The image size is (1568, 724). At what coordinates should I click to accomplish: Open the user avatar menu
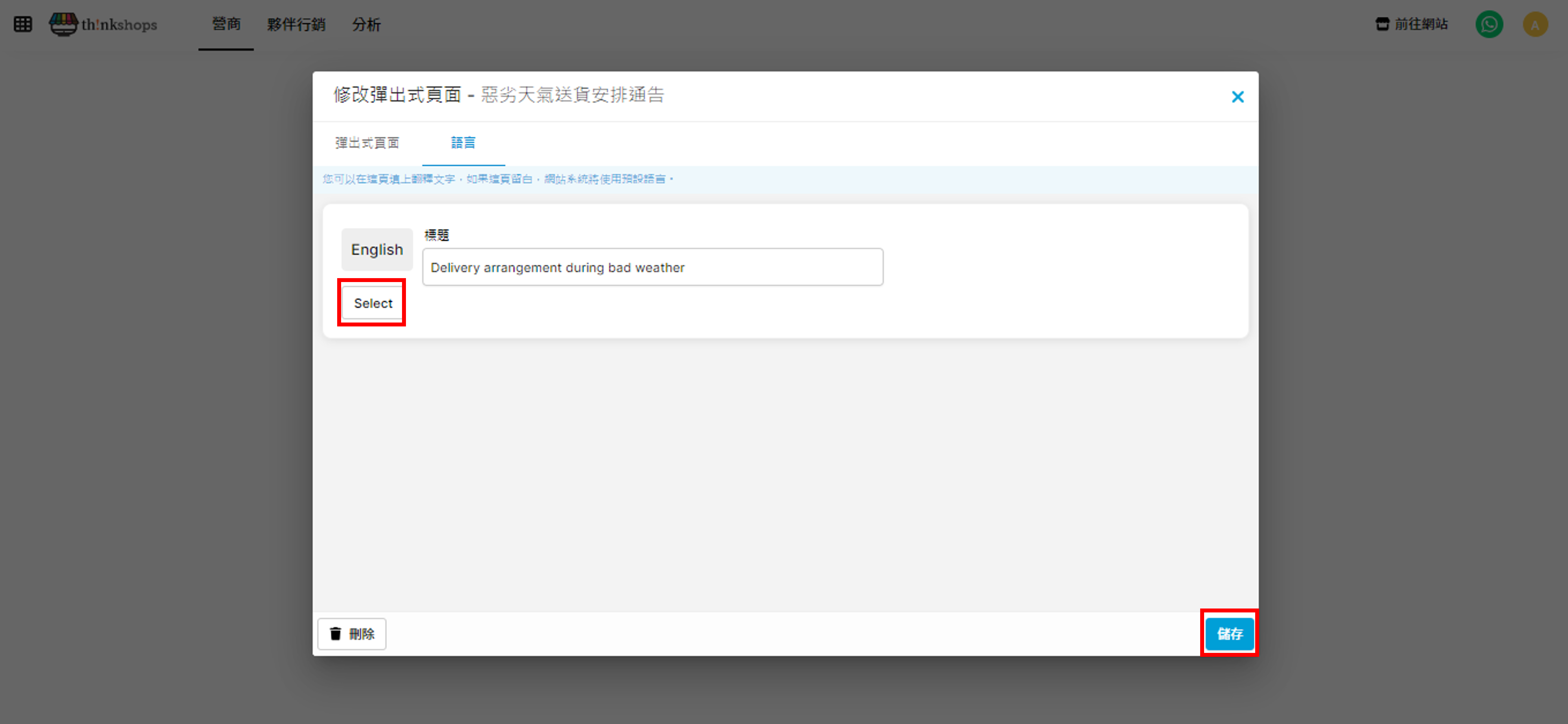pos(1535,24)
